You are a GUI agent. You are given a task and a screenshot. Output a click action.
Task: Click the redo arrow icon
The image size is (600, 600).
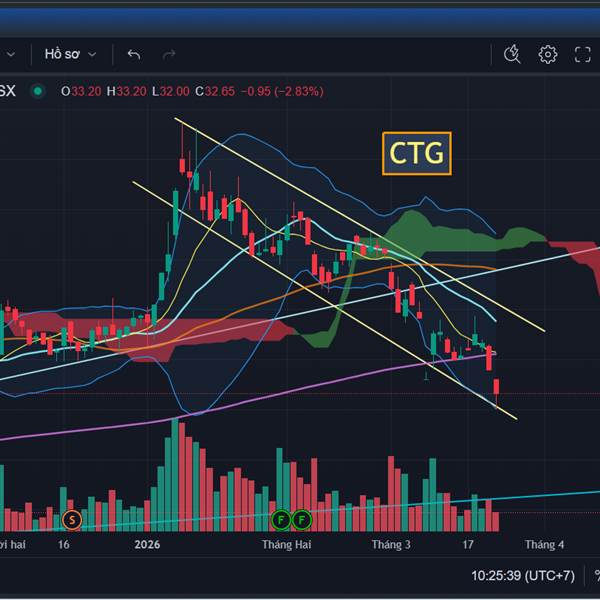tap(169, 55)
